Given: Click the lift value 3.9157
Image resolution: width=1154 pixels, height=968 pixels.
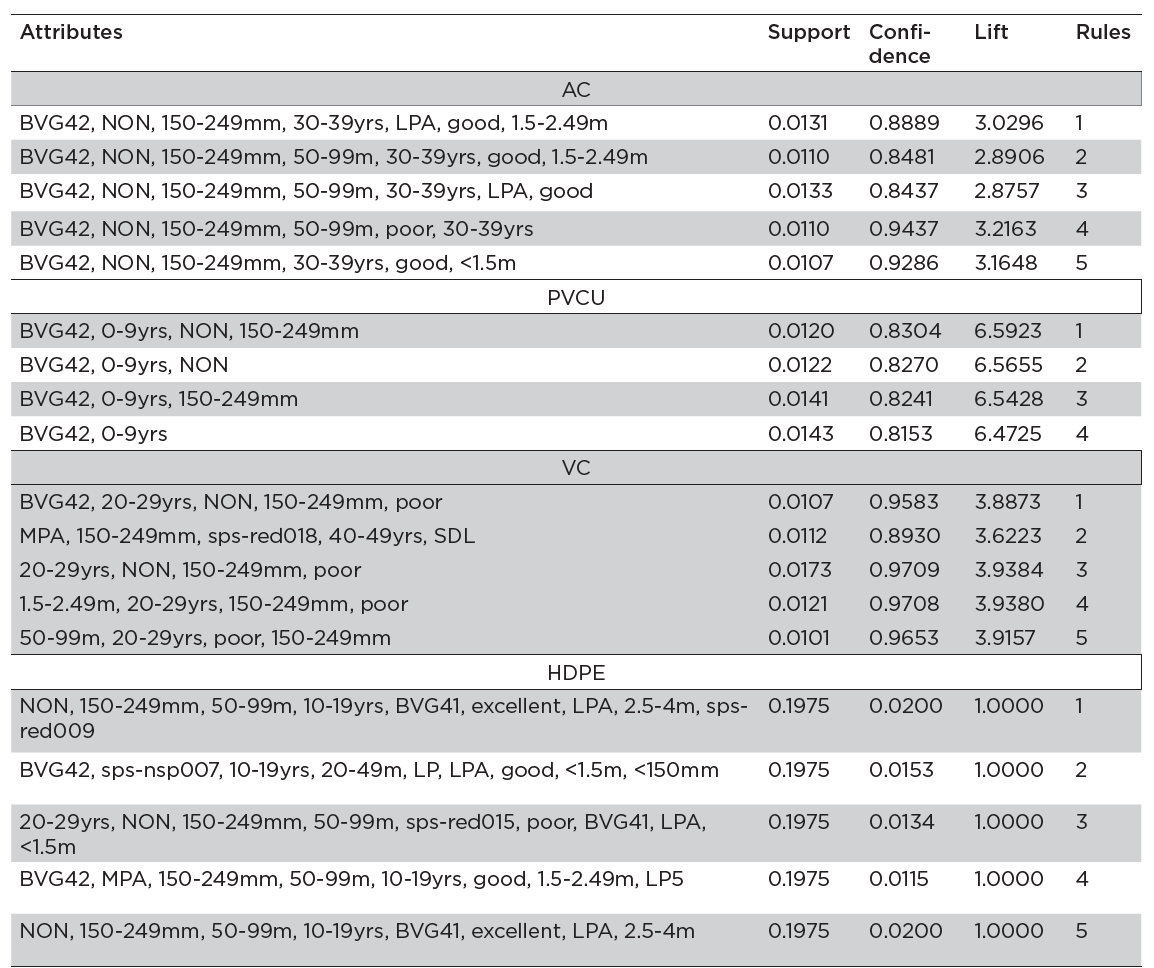Looking at the screenshot, I should [1008, 638].
